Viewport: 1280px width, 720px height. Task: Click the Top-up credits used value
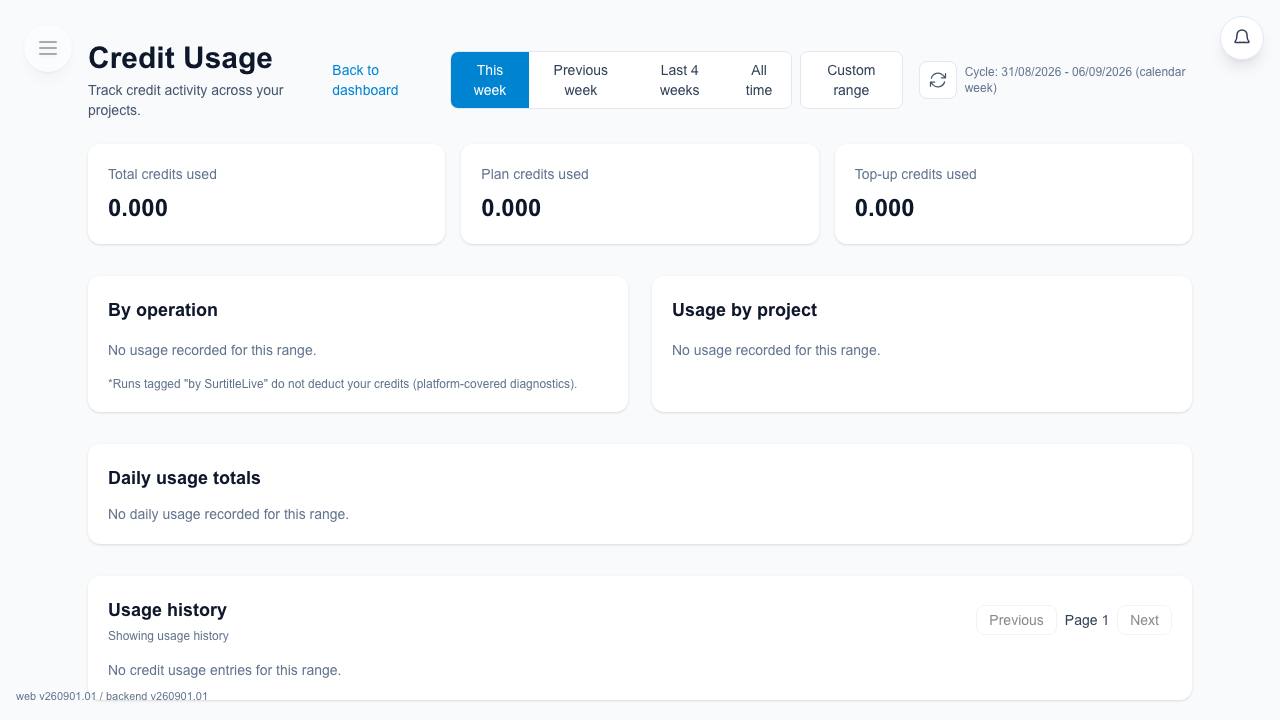tap(884, 208)
